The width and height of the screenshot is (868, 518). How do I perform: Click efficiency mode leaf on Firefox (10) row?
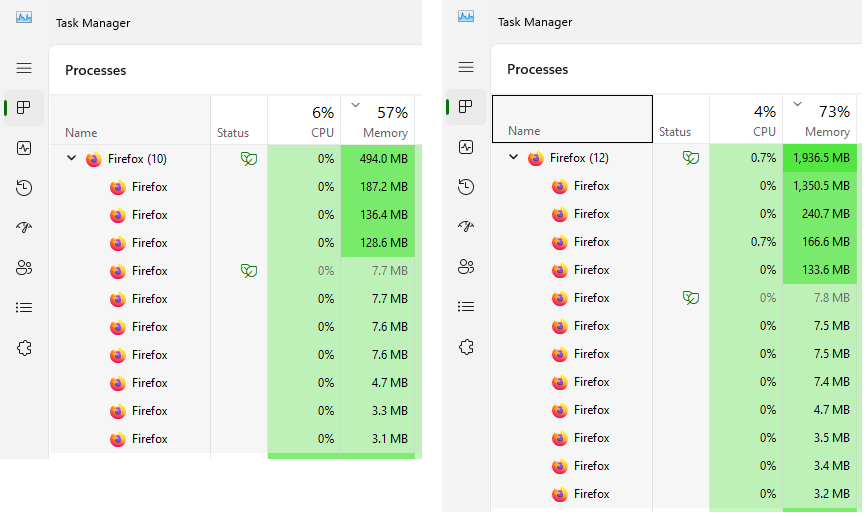click(x=248, y=159)
